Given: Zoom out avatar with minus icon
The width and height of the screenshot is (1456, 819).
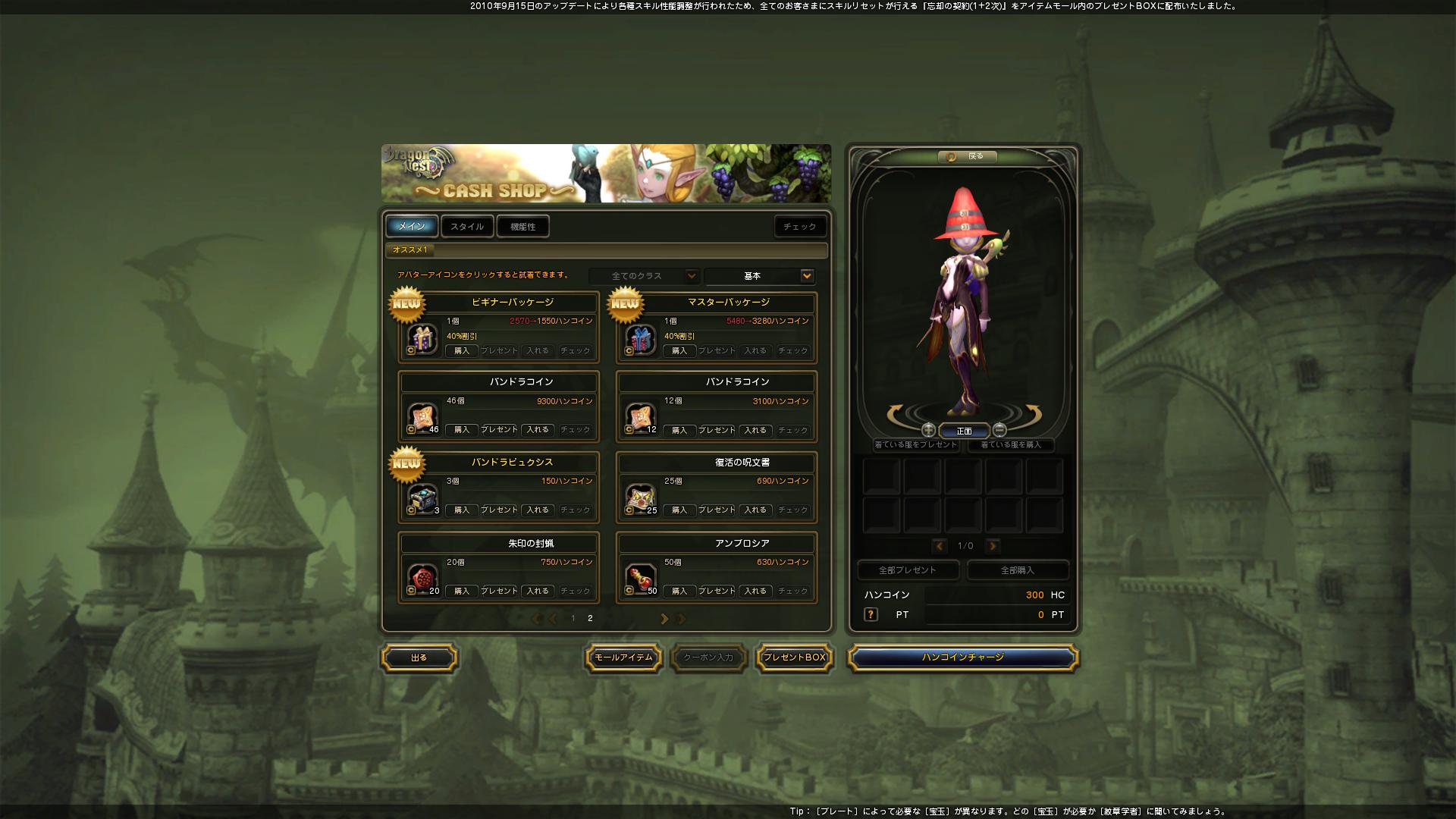Looking at the screenshot, I should [999, 430].
